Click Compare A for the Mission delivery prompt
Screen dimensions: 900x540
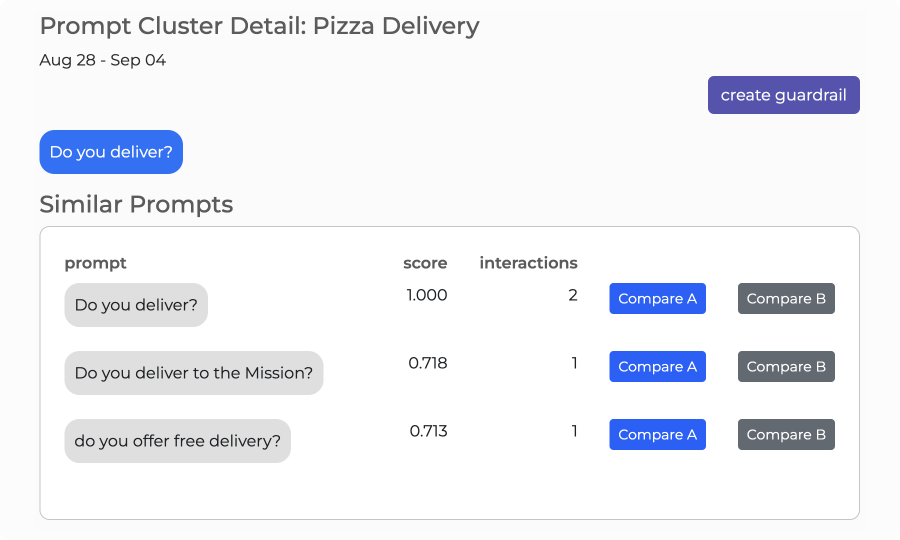pos(657,367)
